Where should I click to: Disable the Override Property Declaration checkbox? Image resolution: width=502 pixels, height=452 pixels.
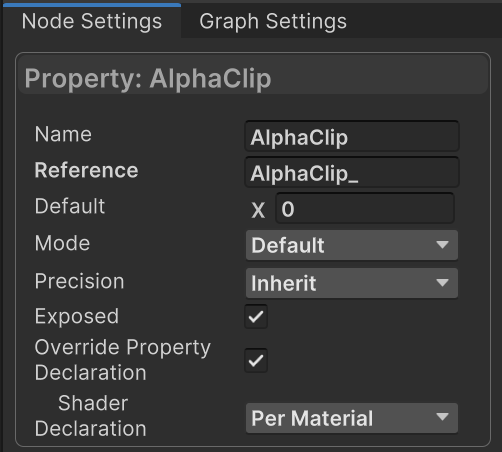click(x=256, y=360)
